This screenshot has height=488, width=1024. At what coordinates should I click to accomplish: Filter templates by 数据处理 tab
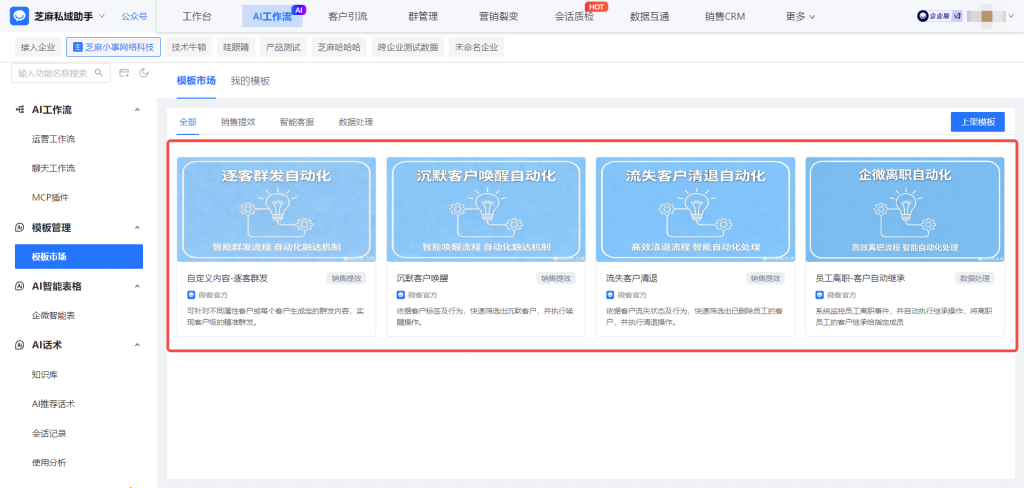(x=356, y=122)
